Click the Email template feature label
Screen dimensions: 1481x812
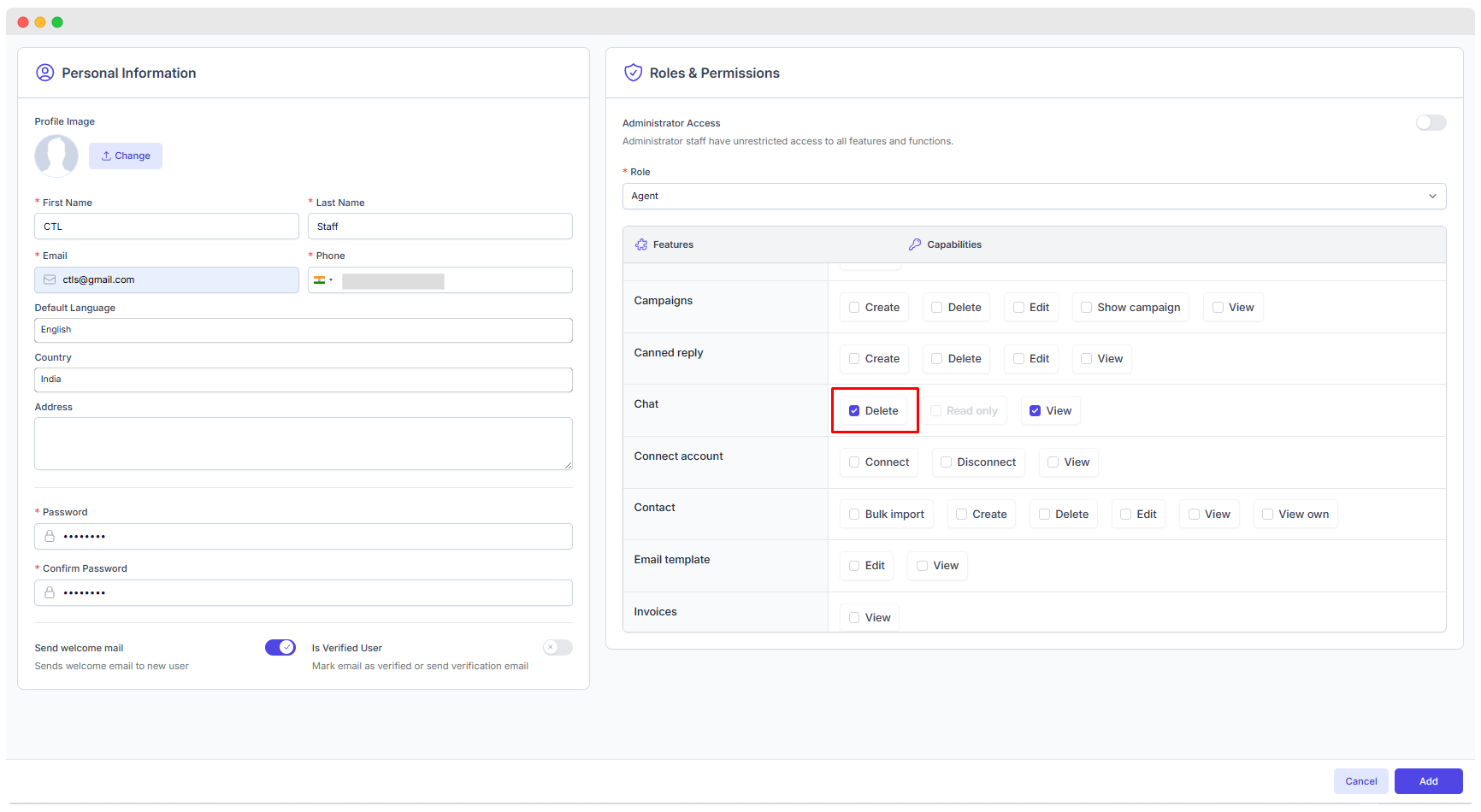pos(672,560)
